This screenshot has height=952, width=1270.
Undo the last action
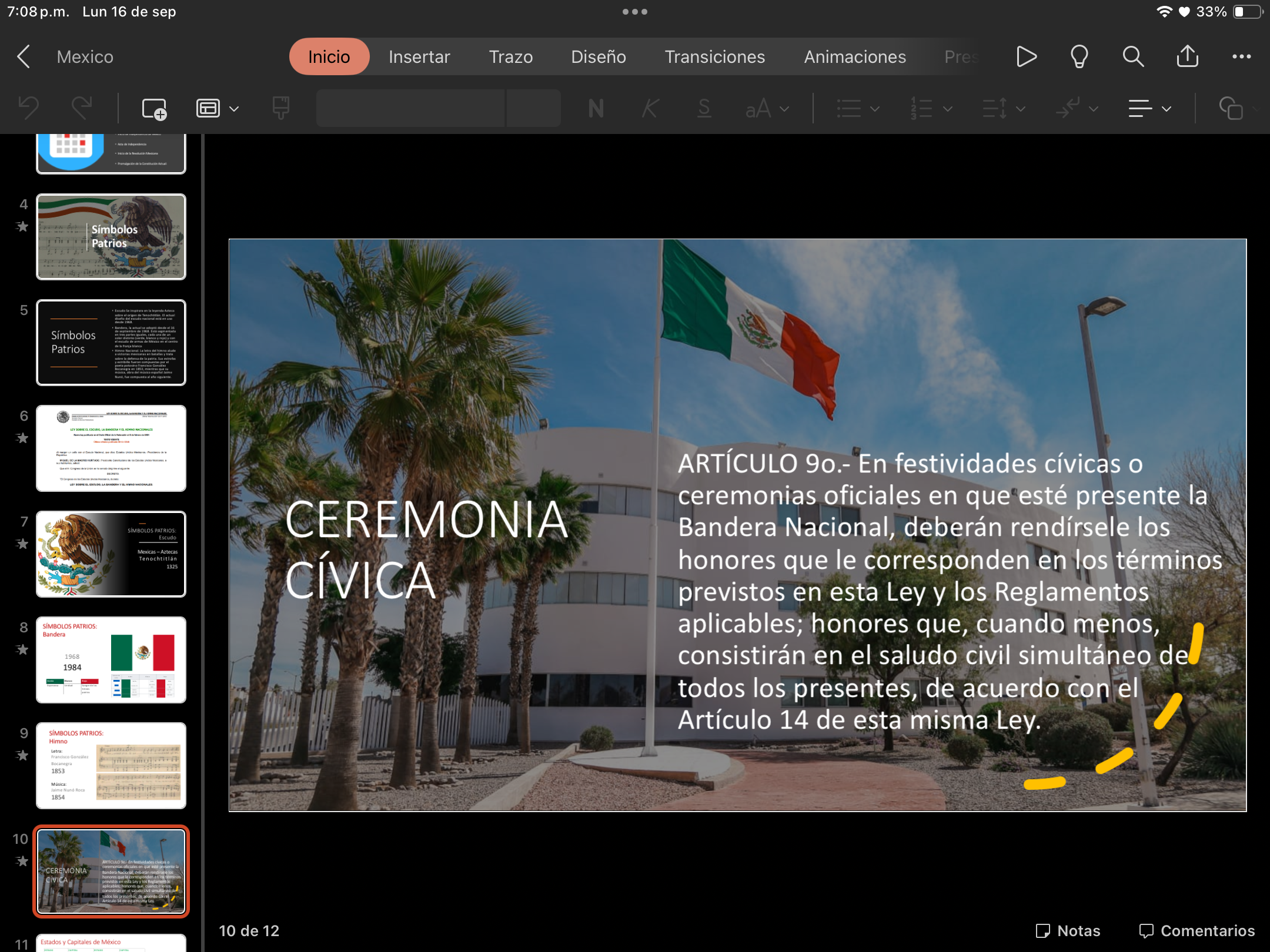29,108
